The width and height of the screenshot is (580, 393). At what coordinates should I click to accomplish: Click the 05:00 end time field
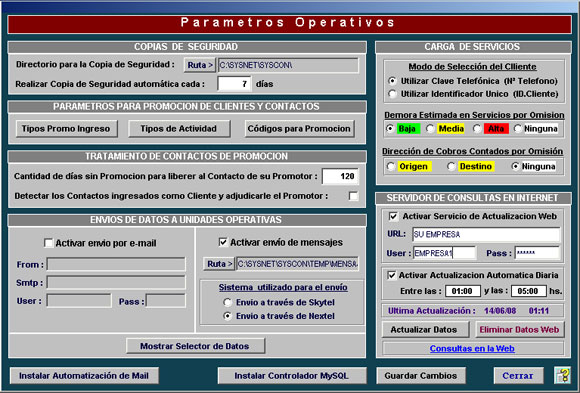[529, 291]
